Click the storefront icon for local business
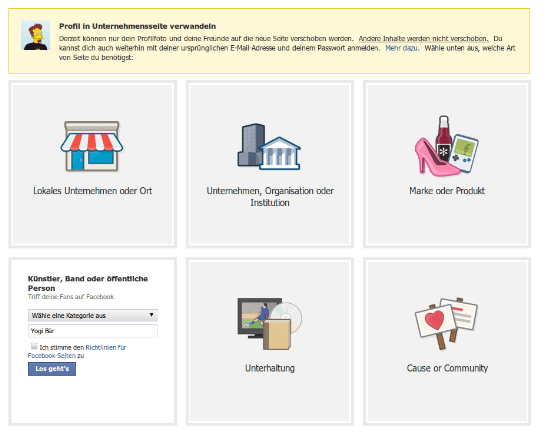 92,146
